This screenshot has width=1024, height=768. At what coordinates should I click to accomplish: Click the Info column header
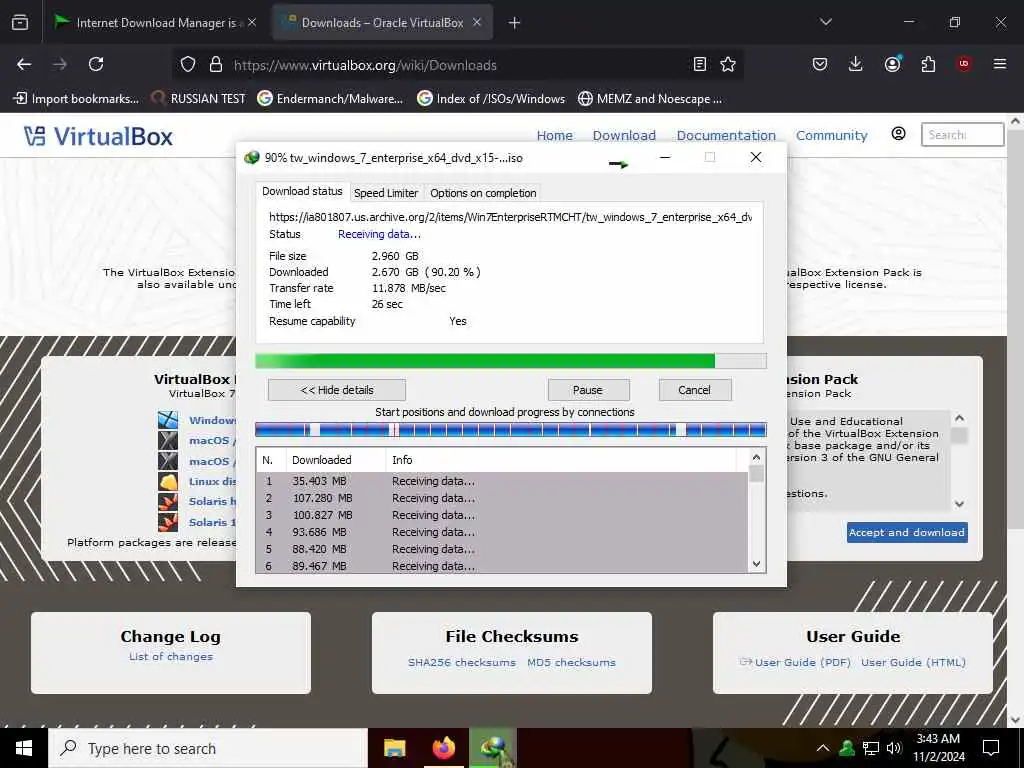(562, 460)
